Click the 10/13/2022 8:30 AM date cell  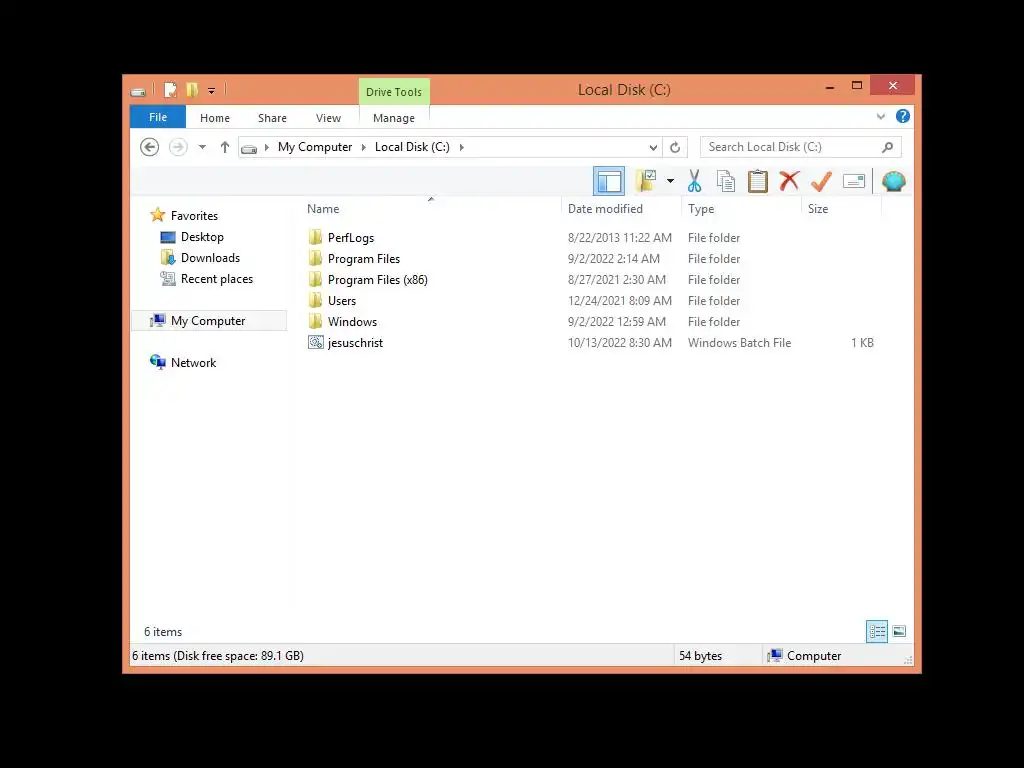click(x=620, y=342)
